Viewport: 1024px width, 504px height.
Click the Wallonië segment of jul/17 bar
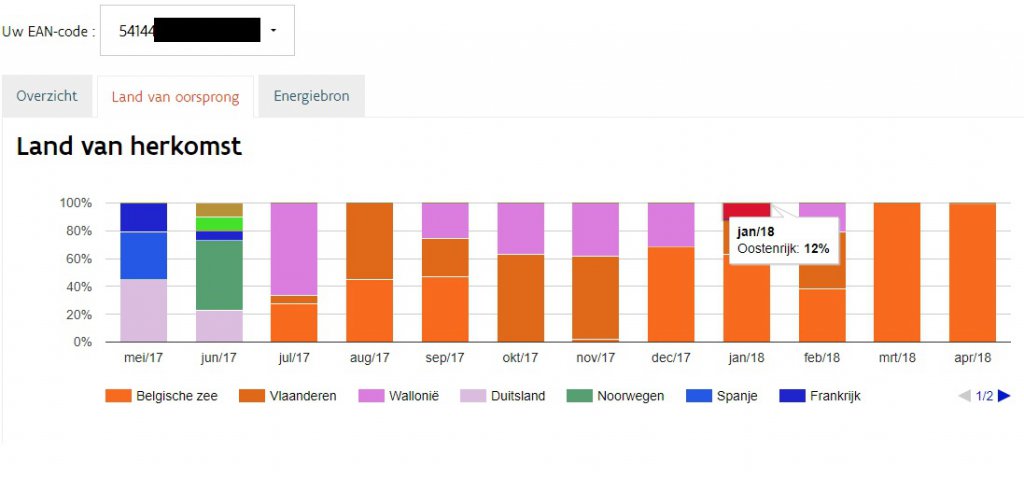tap(294, 249)
